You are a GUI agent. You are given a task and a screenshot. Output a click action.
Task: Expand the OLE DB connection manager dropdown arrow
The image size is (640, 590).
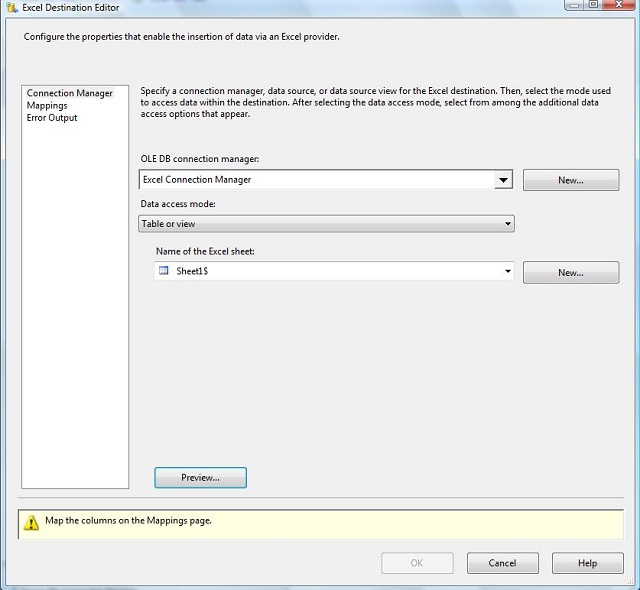pyautogui.click(x=503, y=180)
